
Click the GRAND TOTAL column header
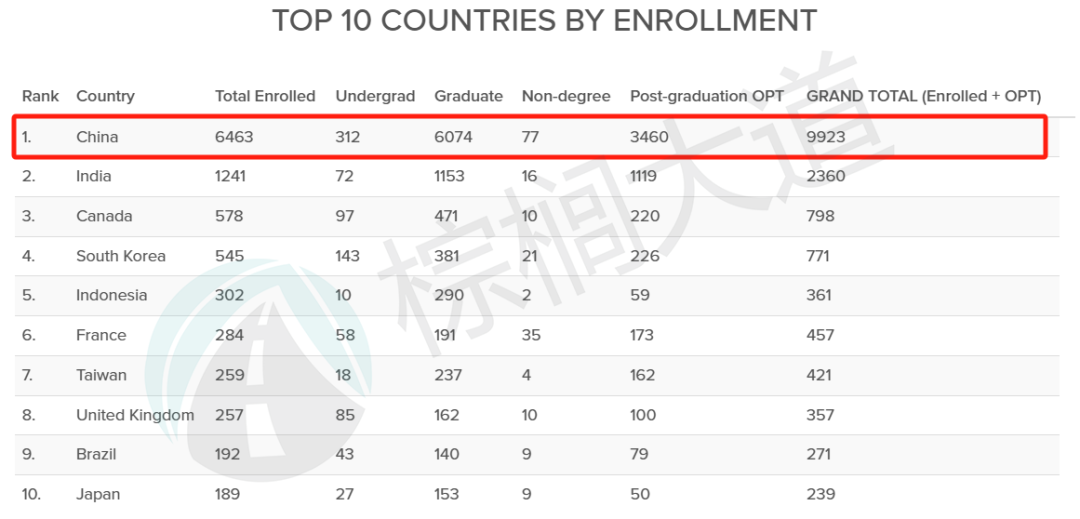pyautogui.click(x=924, y=96)
